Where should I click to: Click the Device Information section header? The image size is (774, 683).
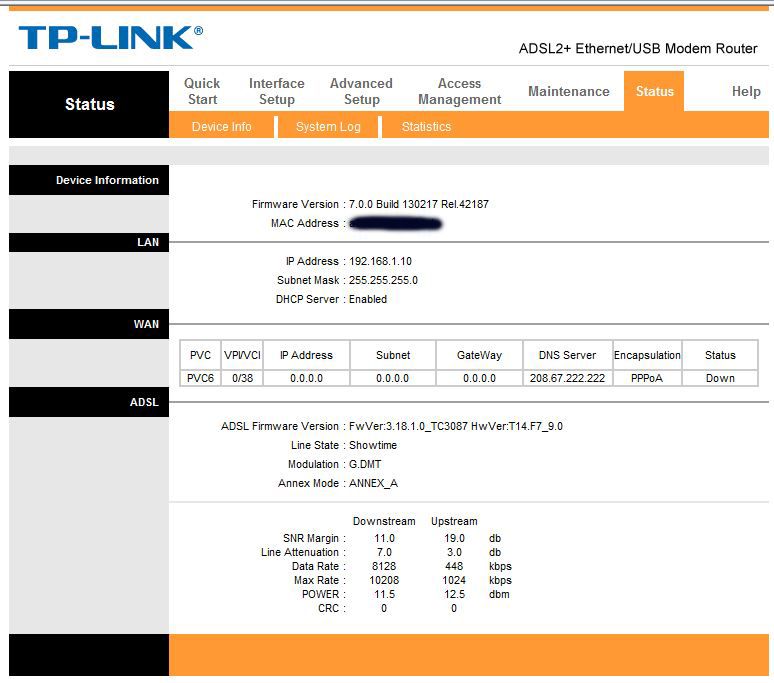click(x=89, y=180)
